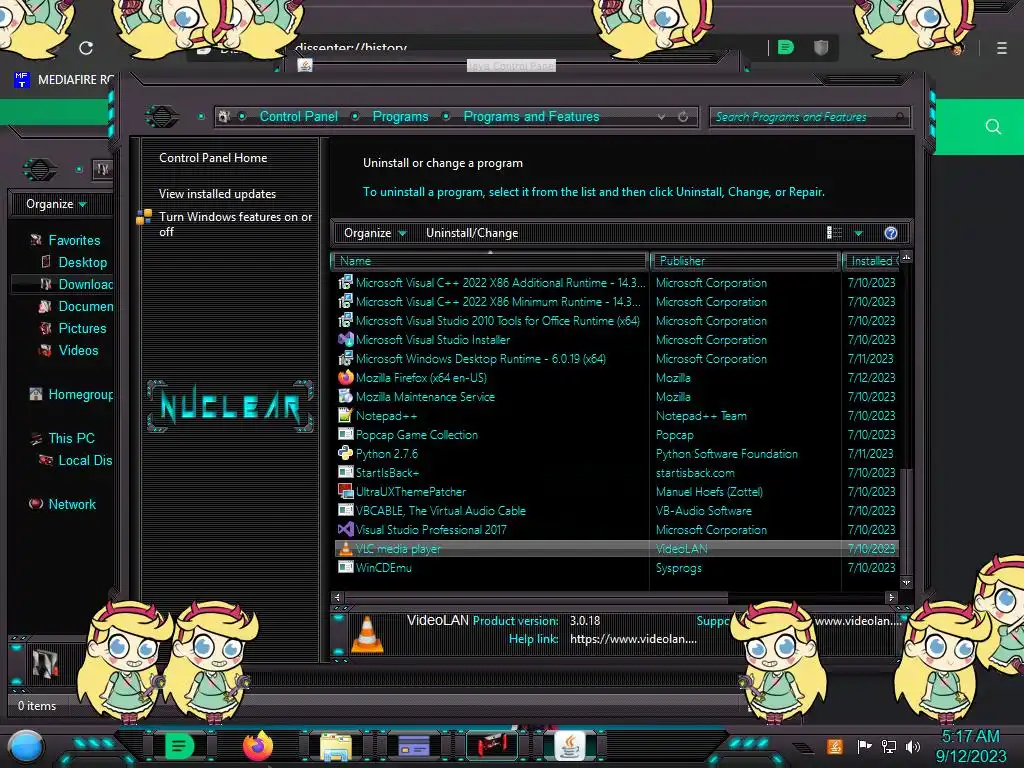
Task: Click the MediaFire search magnifier icon
Action: click(x=993, y=127)
